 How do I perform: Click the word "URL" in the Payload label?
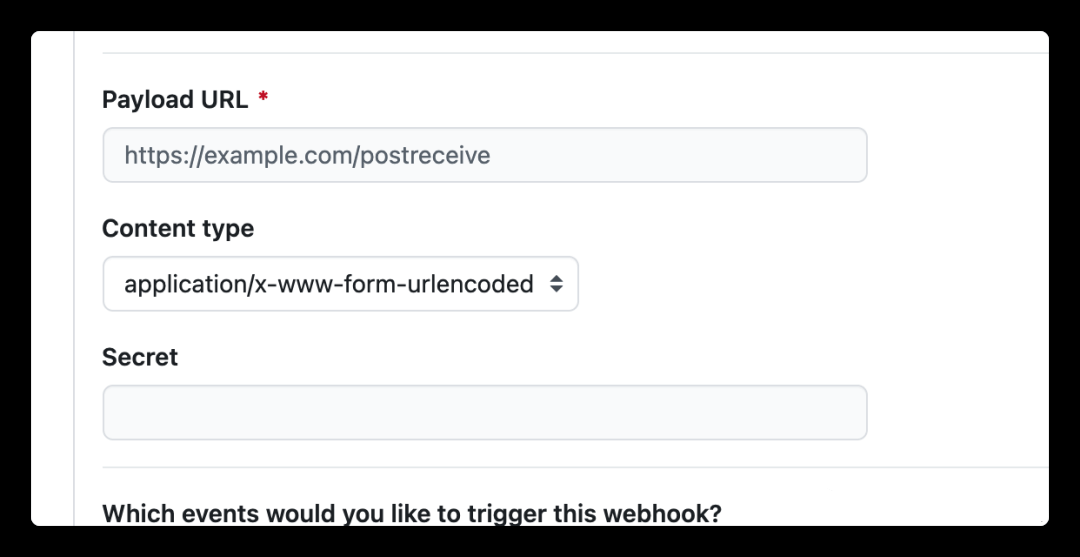226,99
